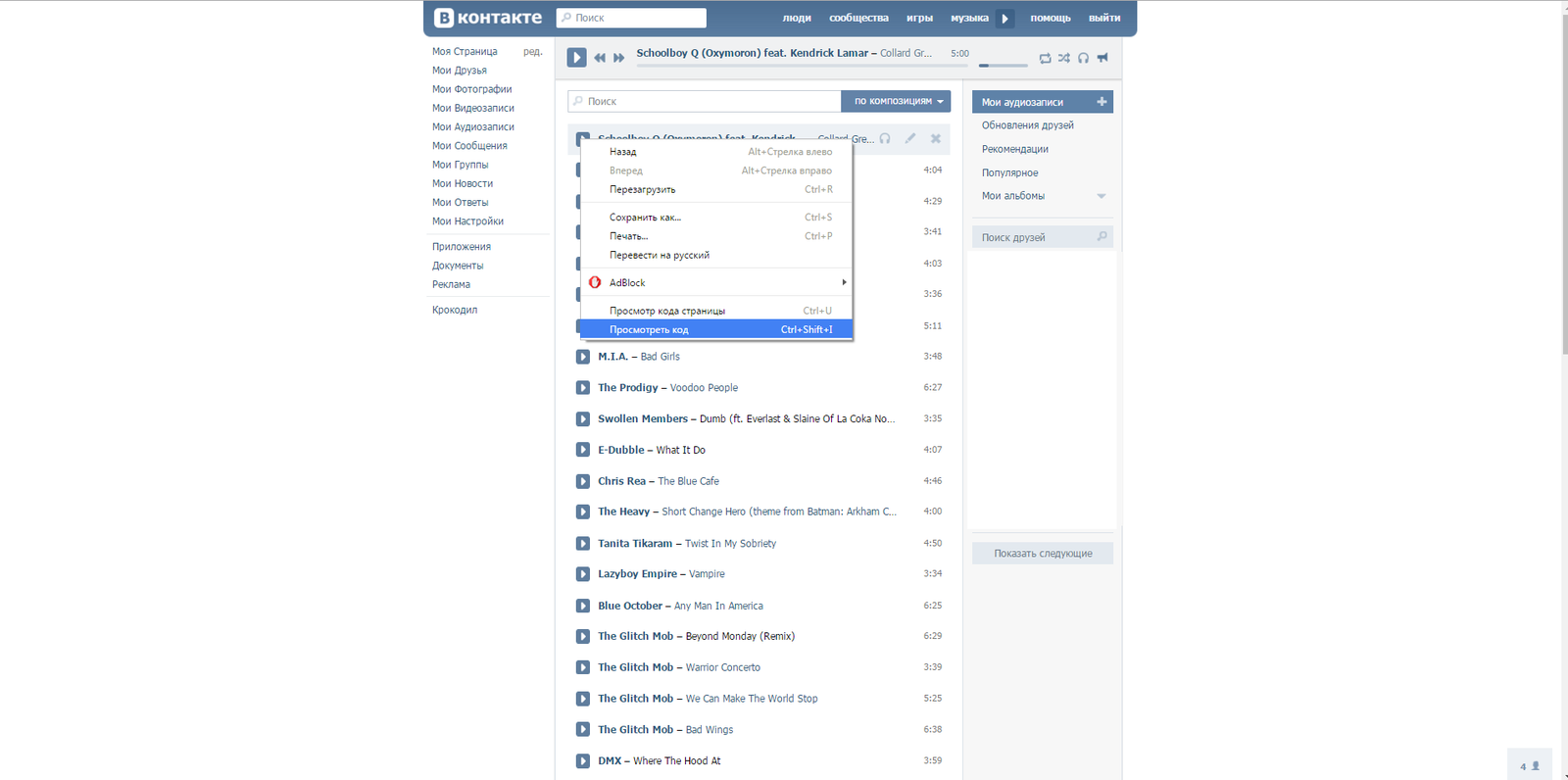
Task: Play Chris Rea The Blue Cafe
Action: 583,481
